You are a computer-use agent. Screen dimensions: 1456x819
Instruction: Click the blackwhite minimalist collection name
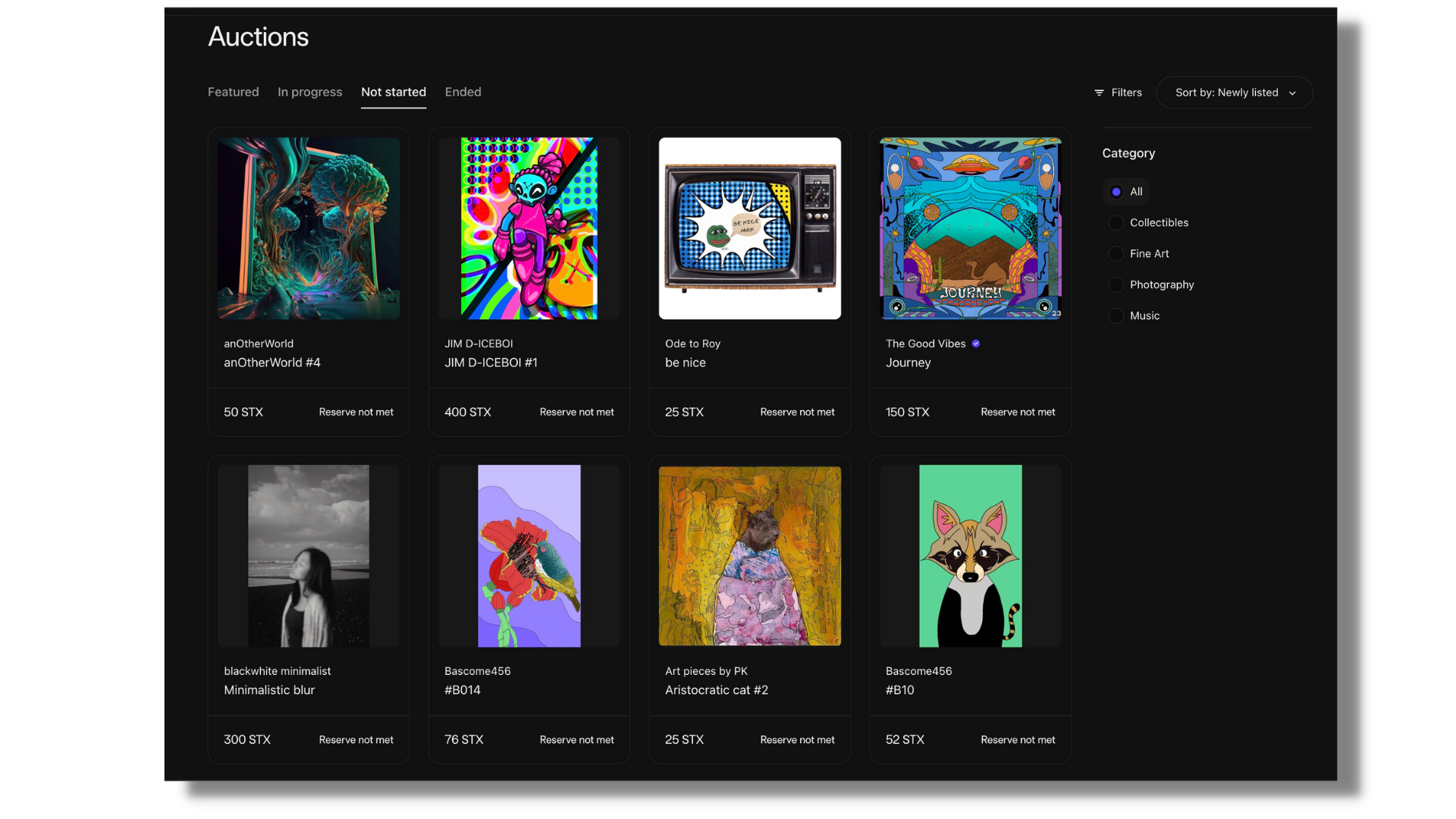278,671
